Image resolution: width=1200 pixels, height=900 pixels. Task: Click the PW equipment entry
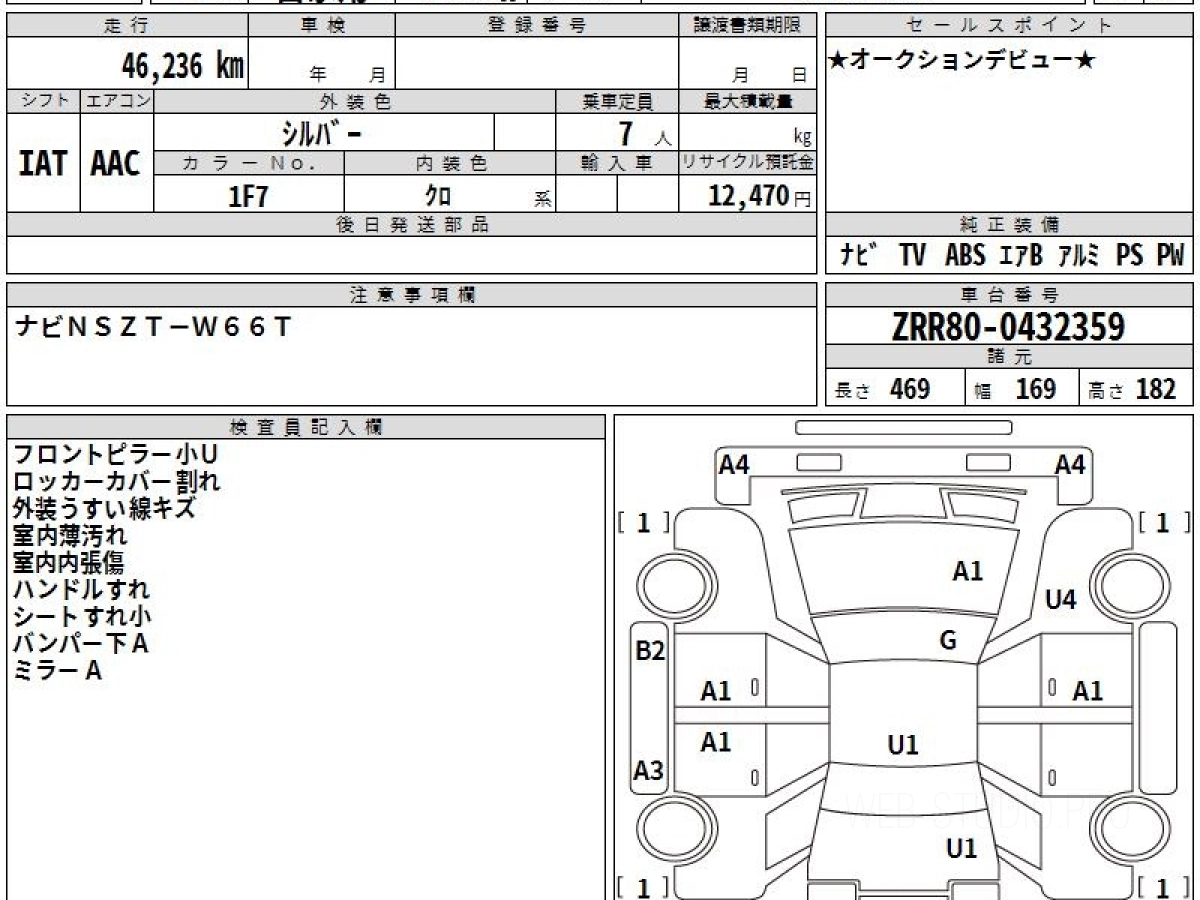tap(1170, 256)
